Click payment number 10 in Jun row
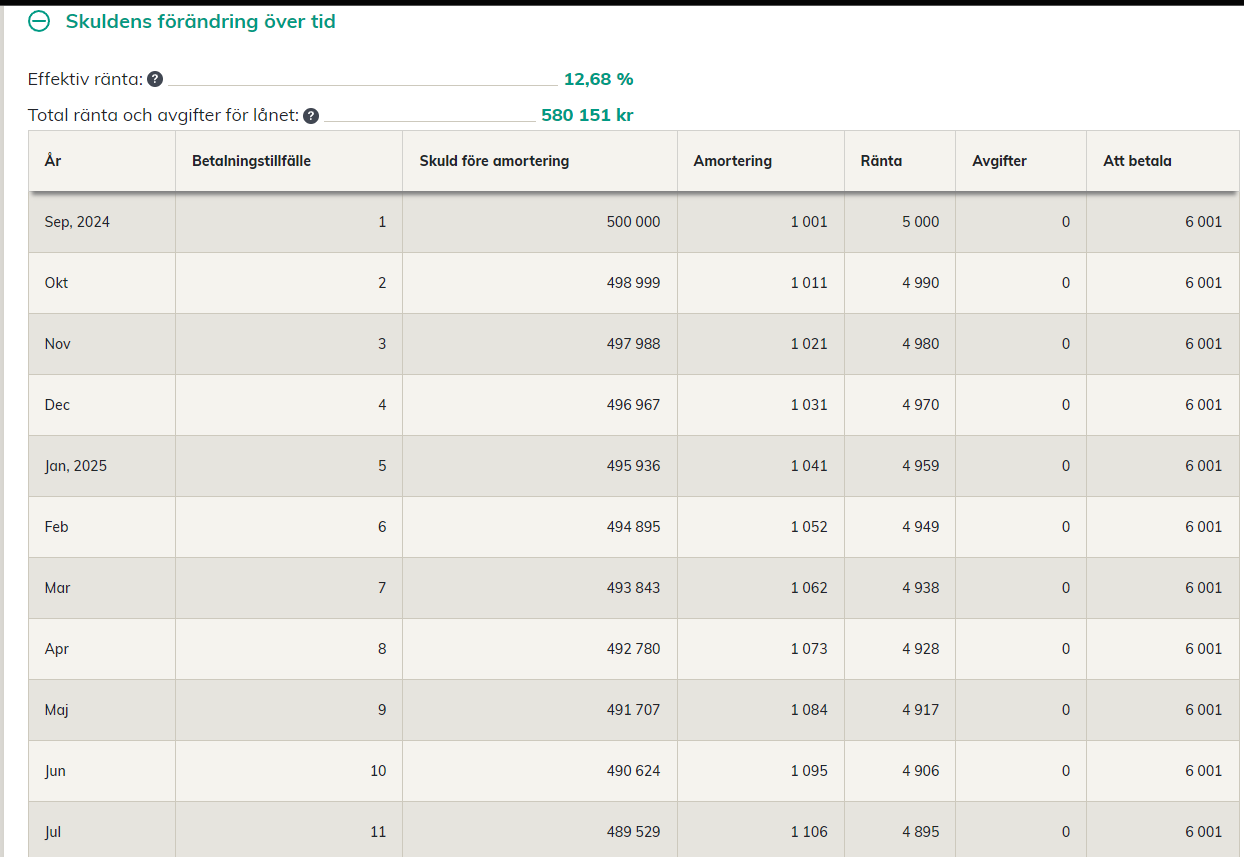The height and width of the screenshot is (857, 1244). point(377,771)
